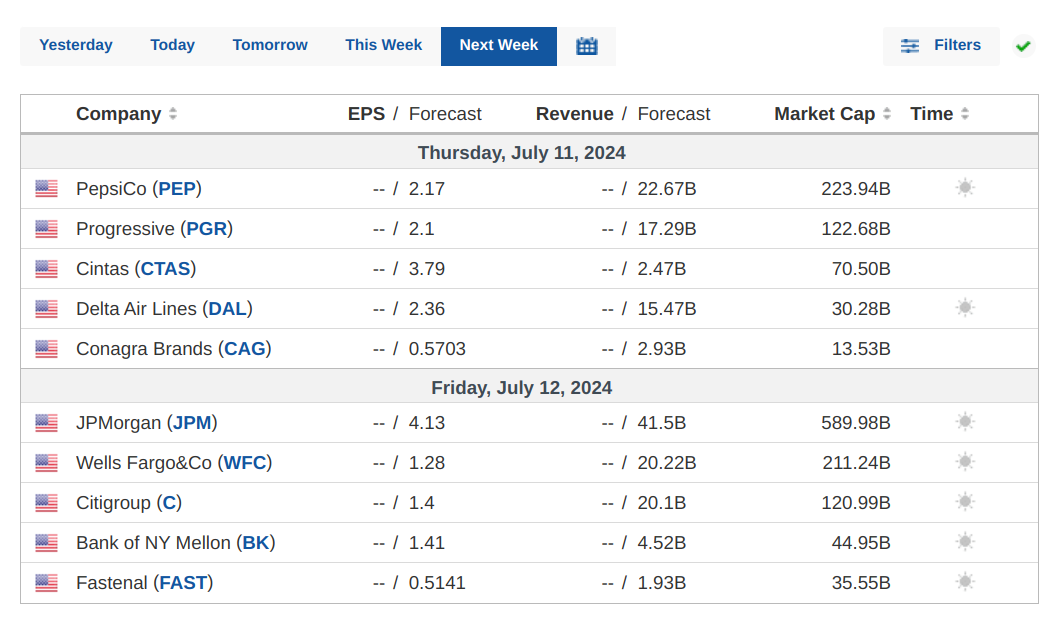Click the US flag in Fastenal row
The height and width of the screenshot is (625, 1059).
click(47, 582)
